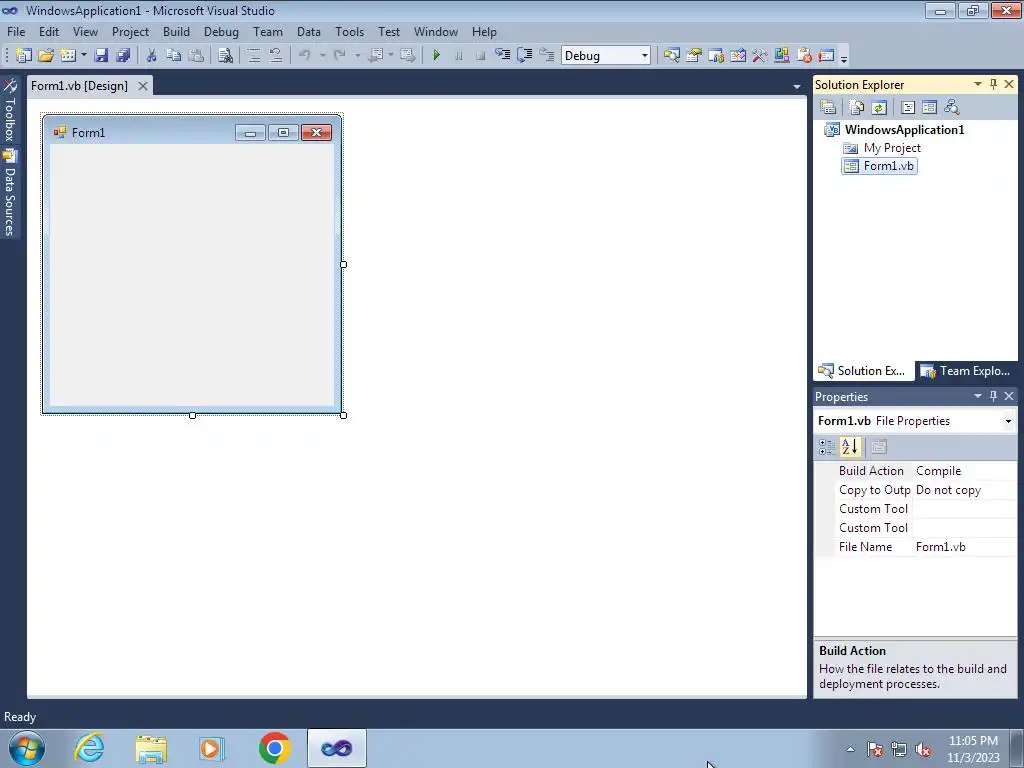Switch to the Team Explorer tab
The width and height of the screenshot is (1024, 768).
[966, 371]
